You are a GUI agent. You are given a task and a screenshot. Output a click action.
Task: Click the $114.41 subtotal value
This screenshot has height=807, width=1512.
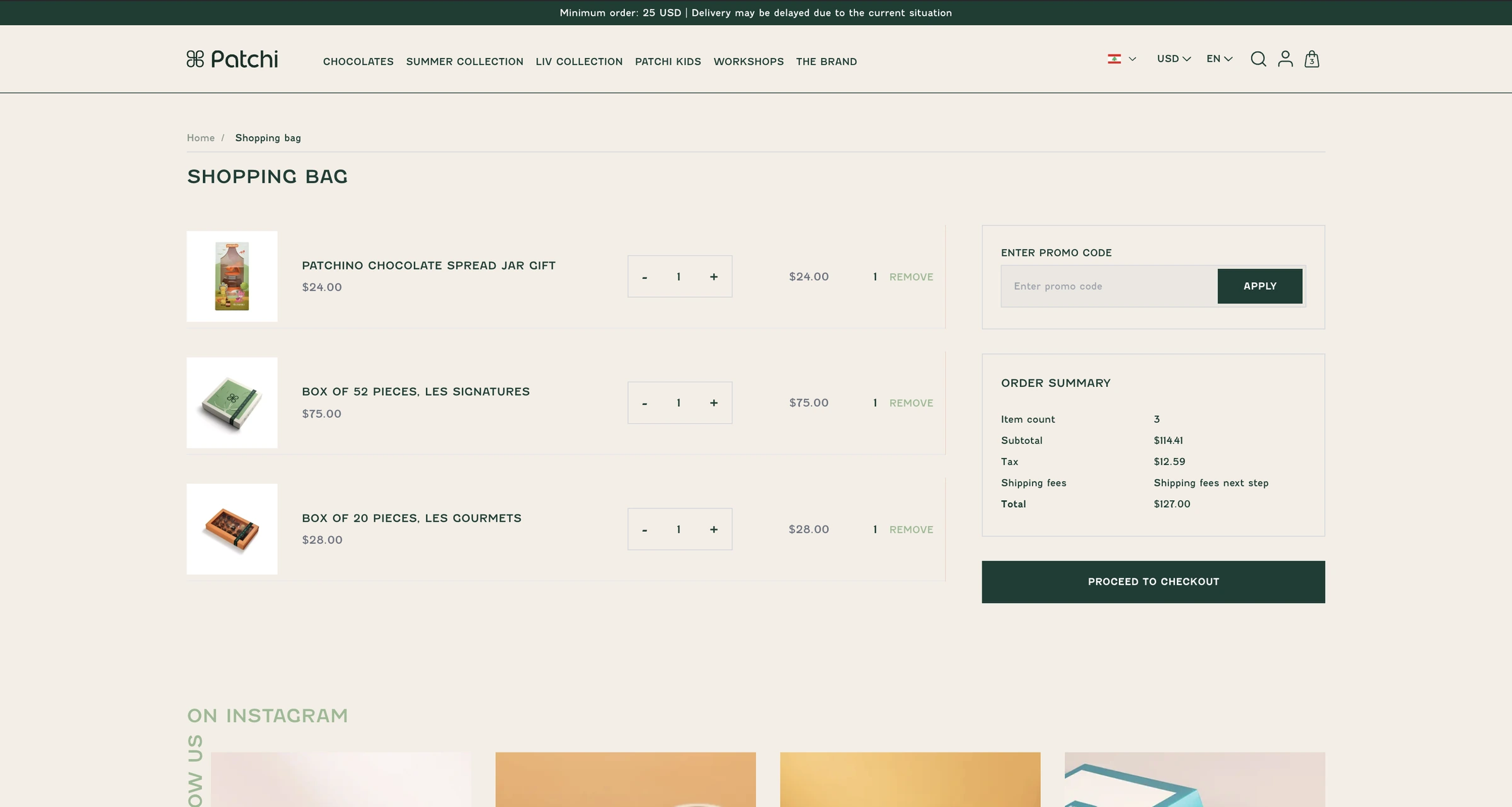tap(1168, 440)
